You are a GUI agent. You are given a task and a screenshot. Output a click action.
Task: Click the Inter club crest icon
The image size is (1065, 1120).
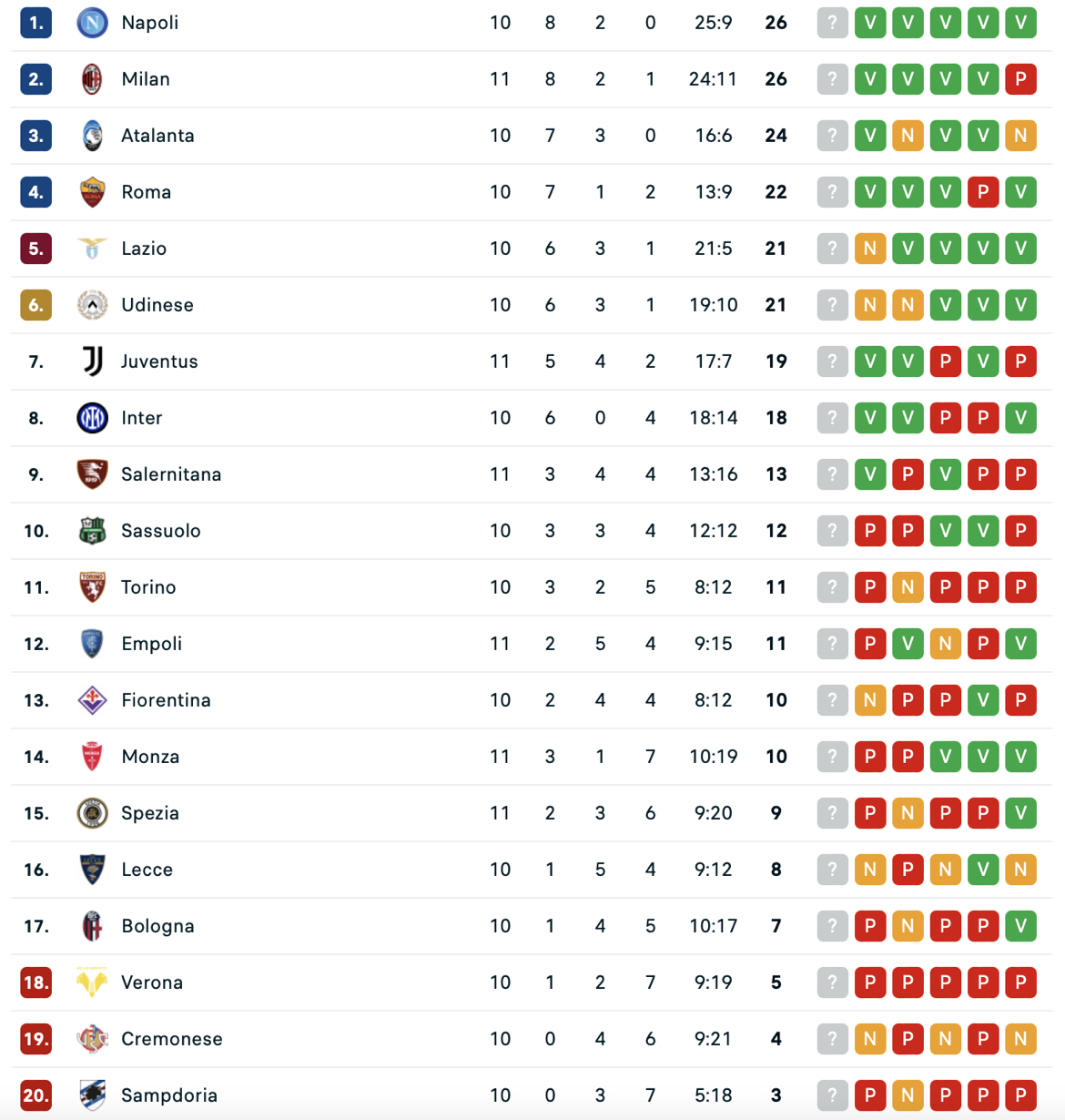point(92,418)
